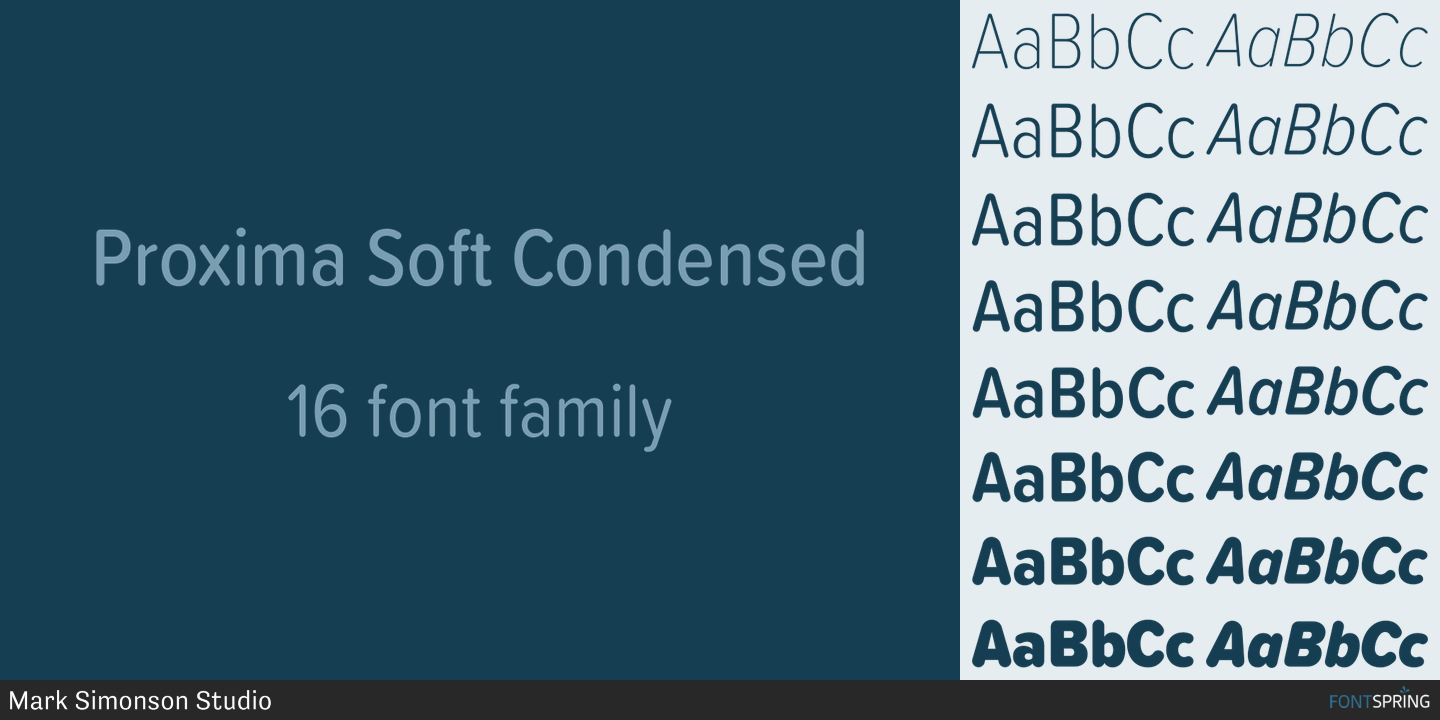1440x720 pixels.
Task: Select the seventh-row upright Extrabold AaBbCc sample
Action: [x=1083, y=562]
